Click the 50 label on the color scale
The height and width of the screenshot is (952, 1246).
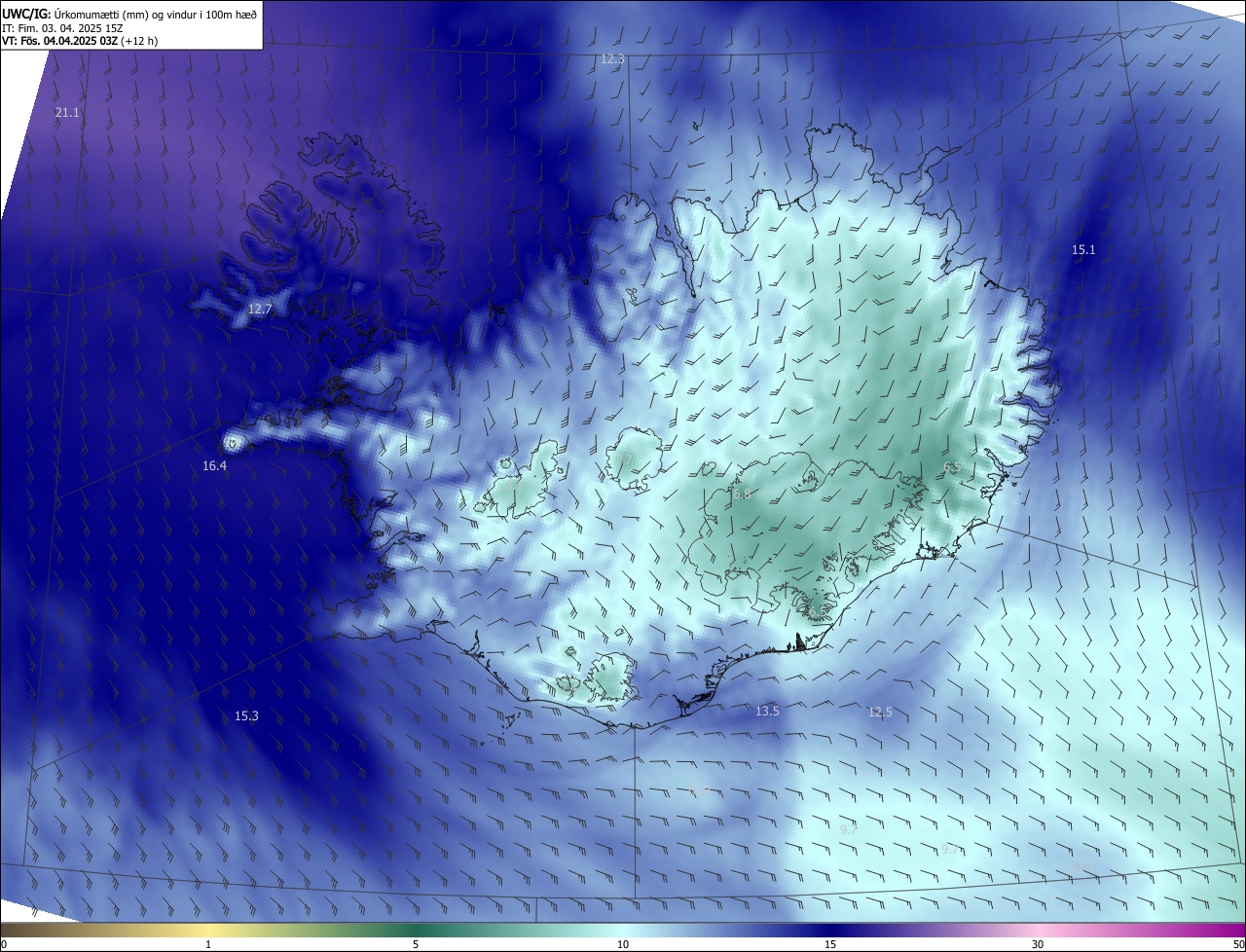point(1238,944)
